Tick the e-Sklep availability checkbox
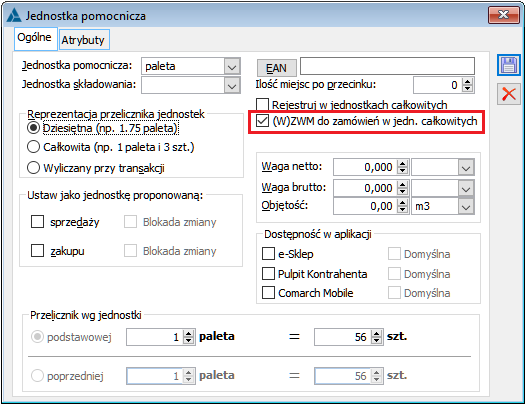Viewport: 526px width, 405px height. (x=268, y=254)
